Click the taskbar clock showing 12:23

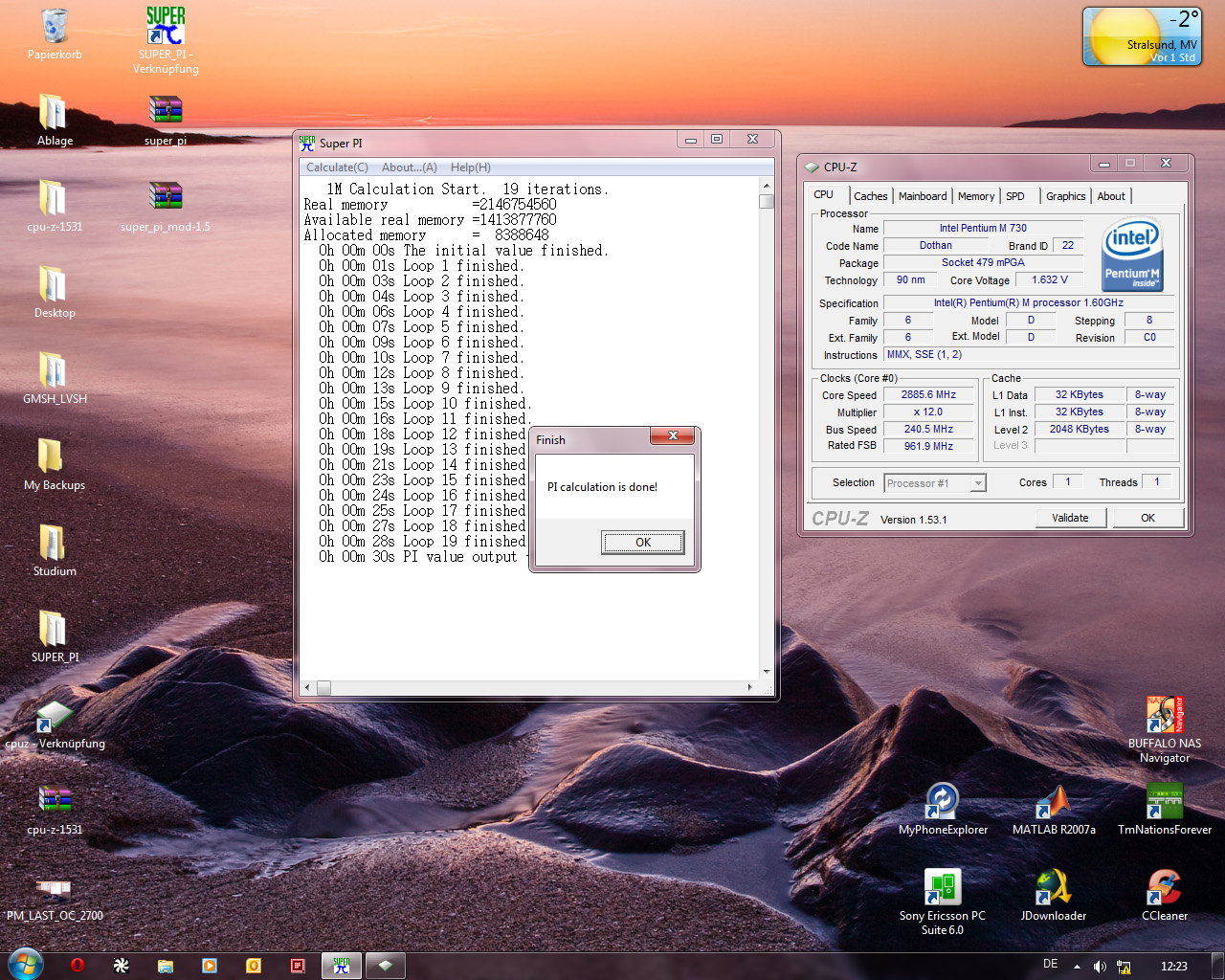1174,967
